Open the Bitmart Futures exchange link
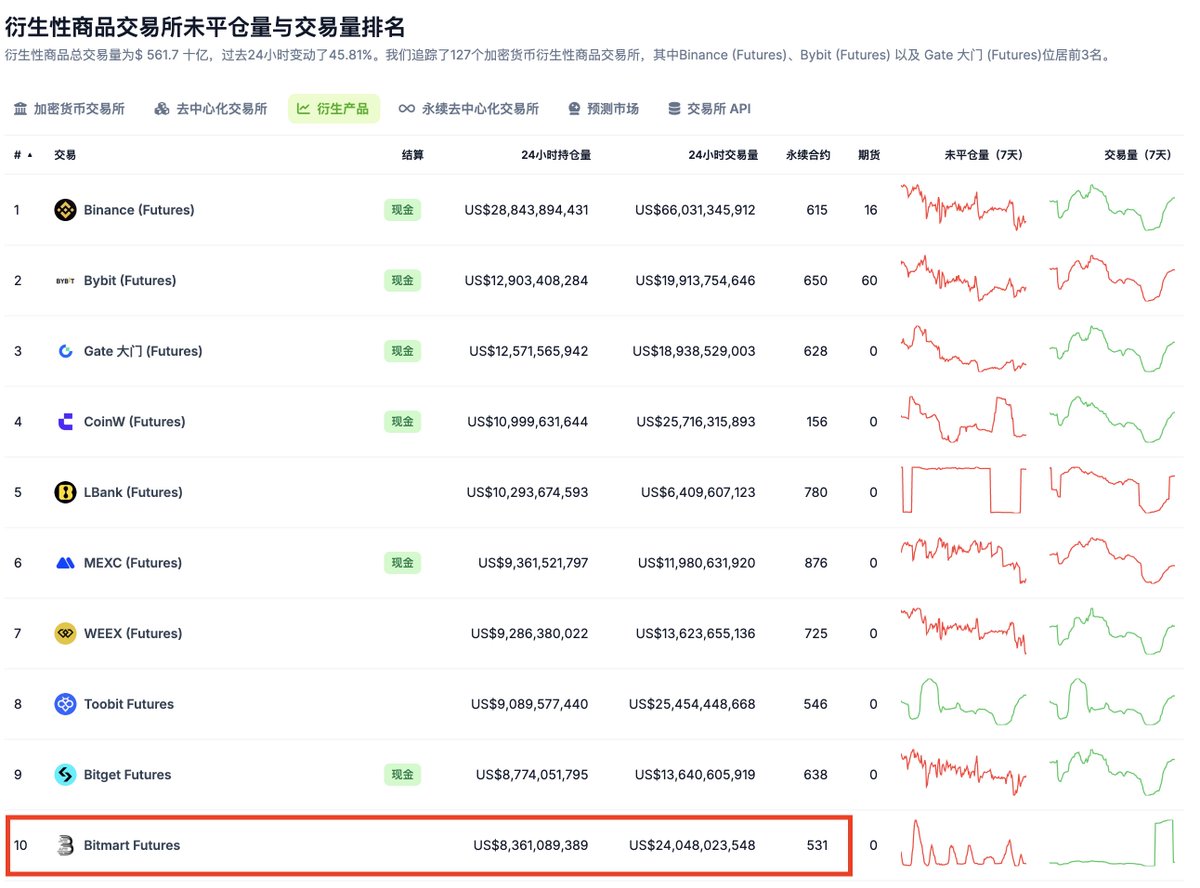 click(132, 845)
